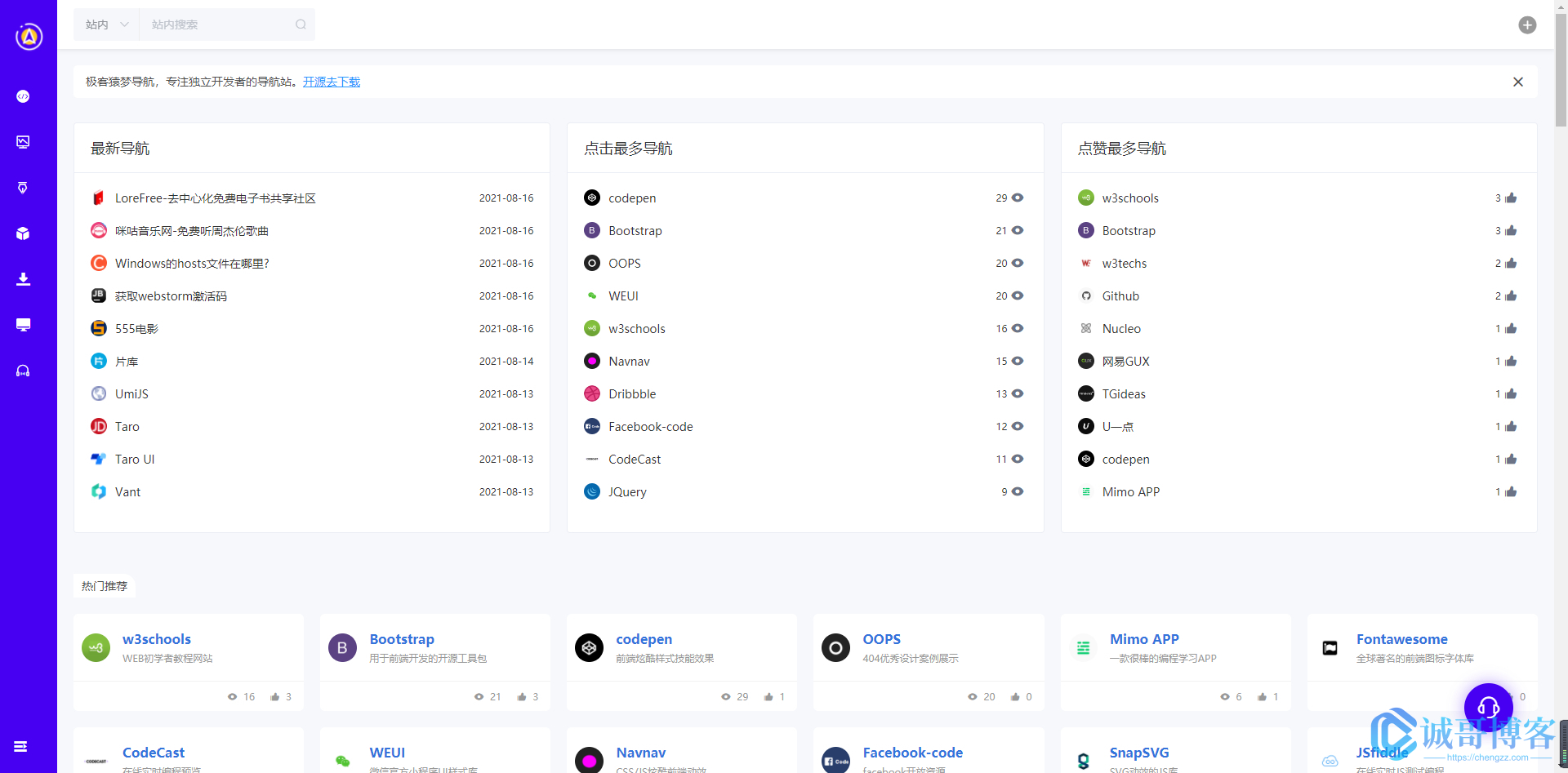Screen dimensions: 1568x773
Task: Click the eye count on Bootstrap card
Action: [488, 697]
